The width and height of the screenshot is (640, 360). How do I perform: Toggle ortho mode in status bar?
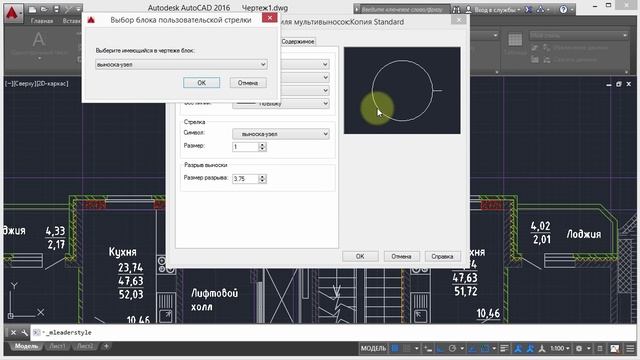click(x=440, y=349)
